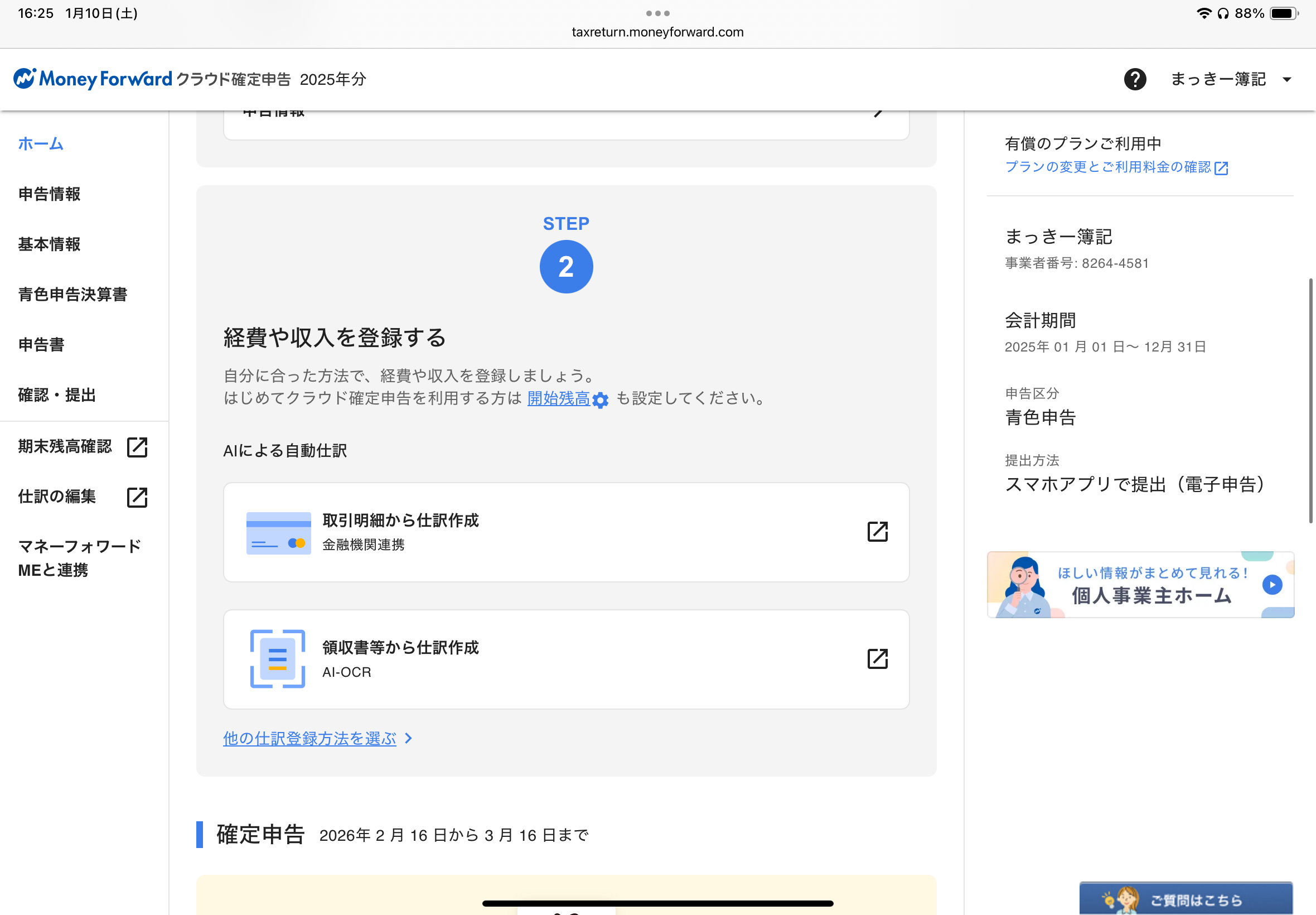Click the 青色申告 filing type value

point(1041,417)
